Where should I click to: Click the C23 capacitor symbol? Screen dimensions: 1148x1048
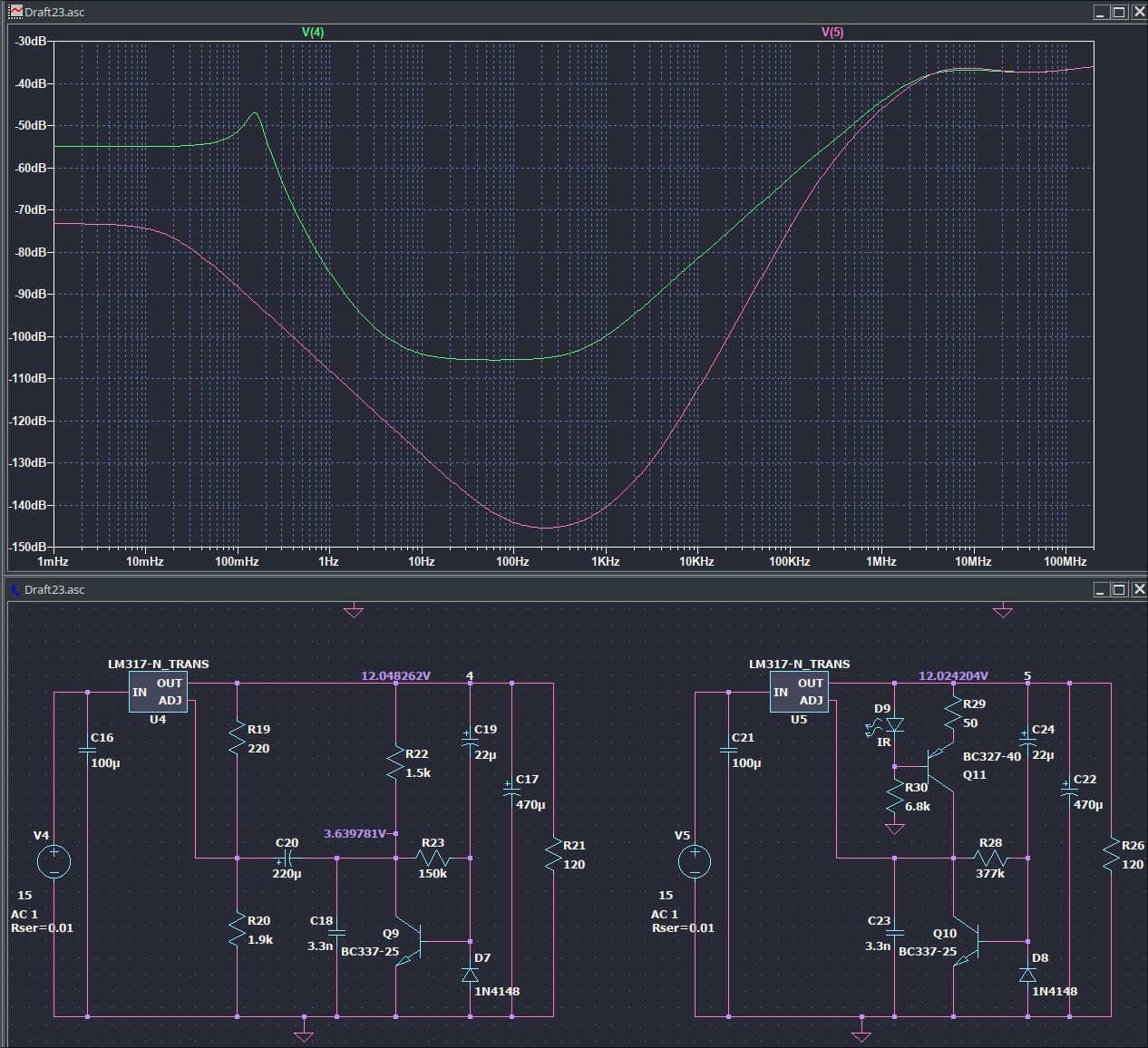coord(894,932)
